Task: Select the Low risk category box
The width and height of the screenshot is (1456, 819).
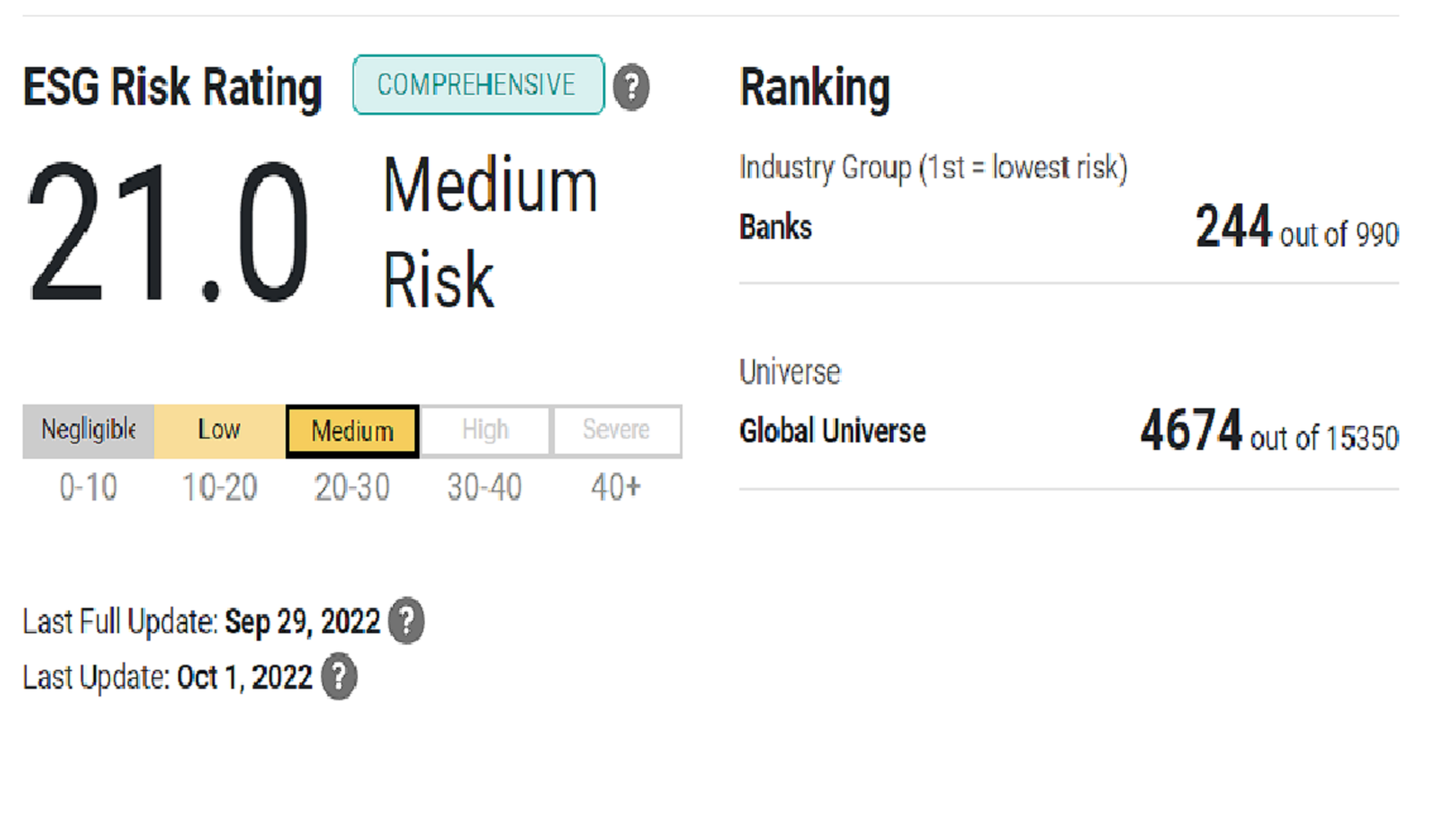Action: coord(219,430)
